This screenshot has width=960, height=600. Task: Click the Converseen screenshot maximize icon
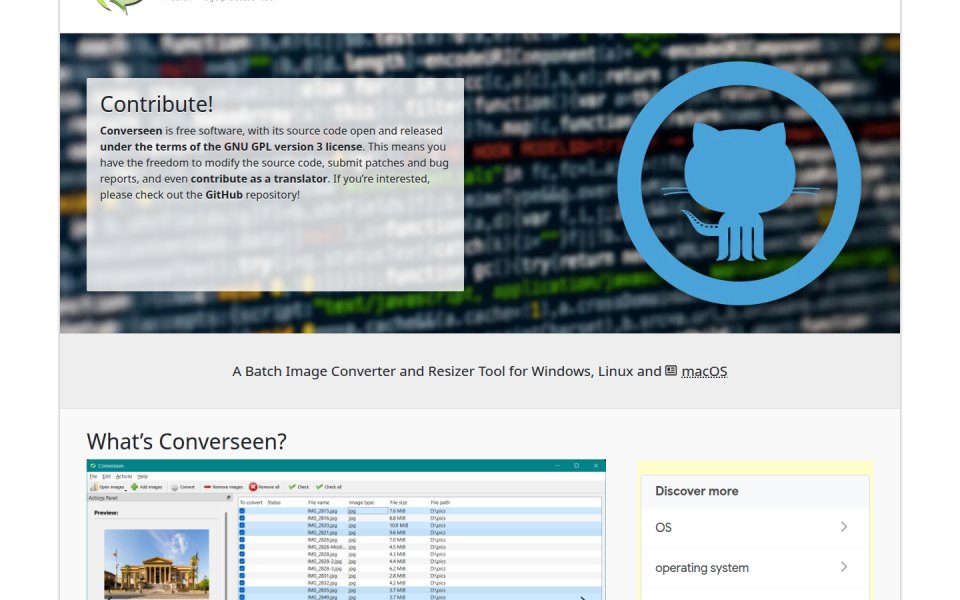pyautogui.click(x=577, y=466)
